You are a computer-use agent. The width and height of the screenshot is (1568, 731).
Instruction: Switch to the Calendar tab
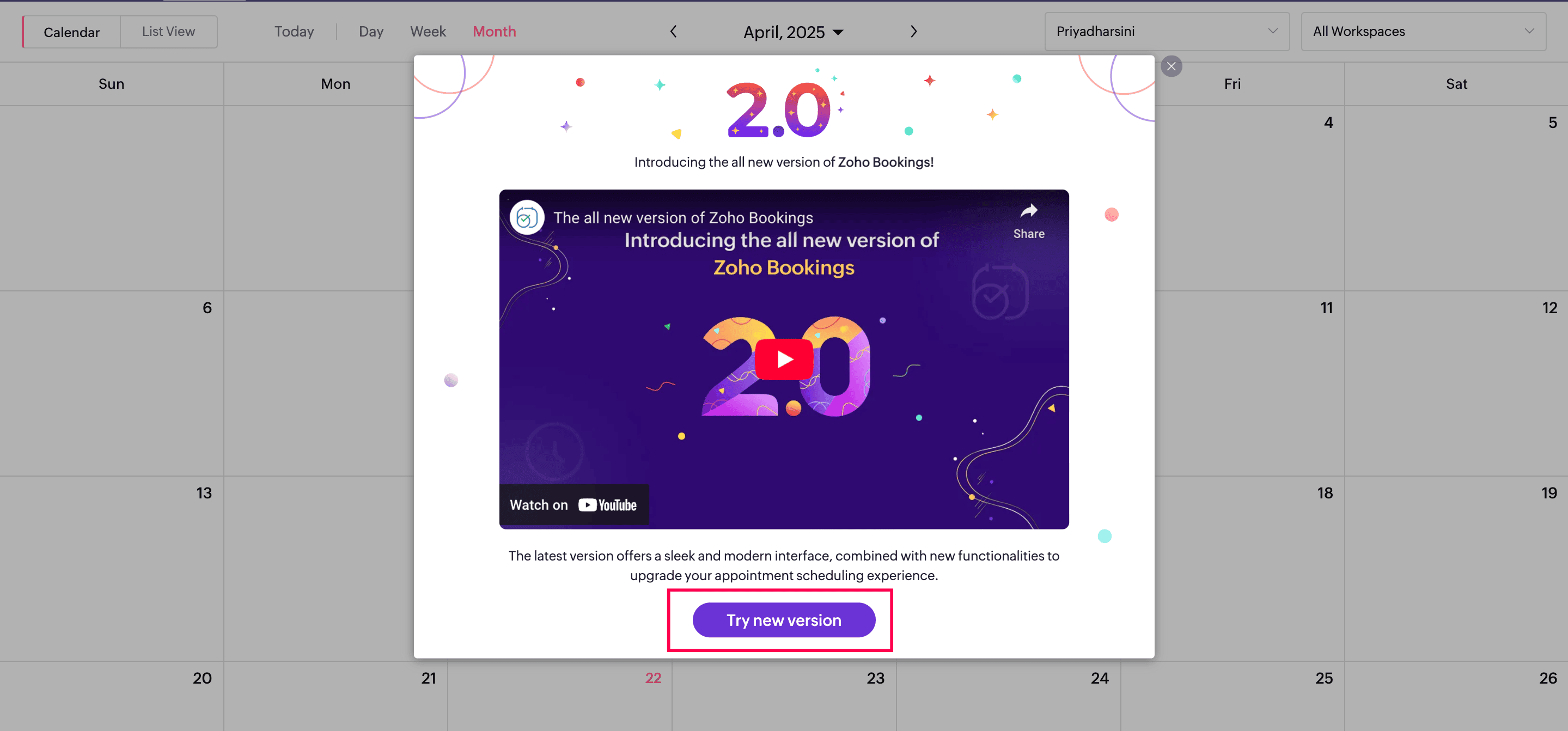click(71, 32)
